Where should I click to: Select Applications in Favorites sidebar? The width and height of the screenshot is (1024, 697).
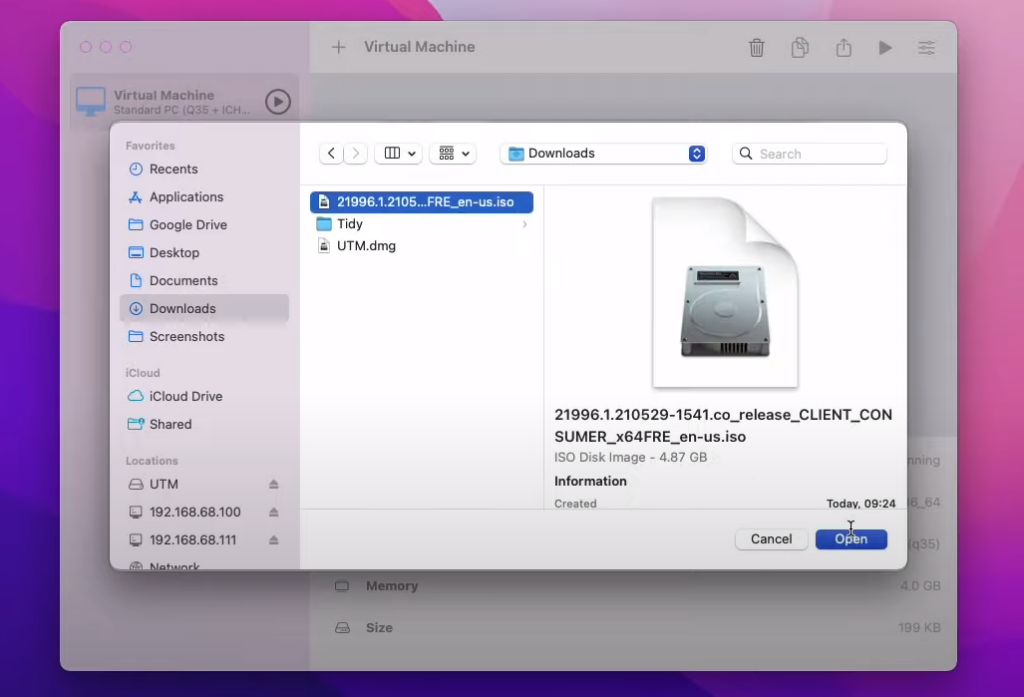pos(186,197)
